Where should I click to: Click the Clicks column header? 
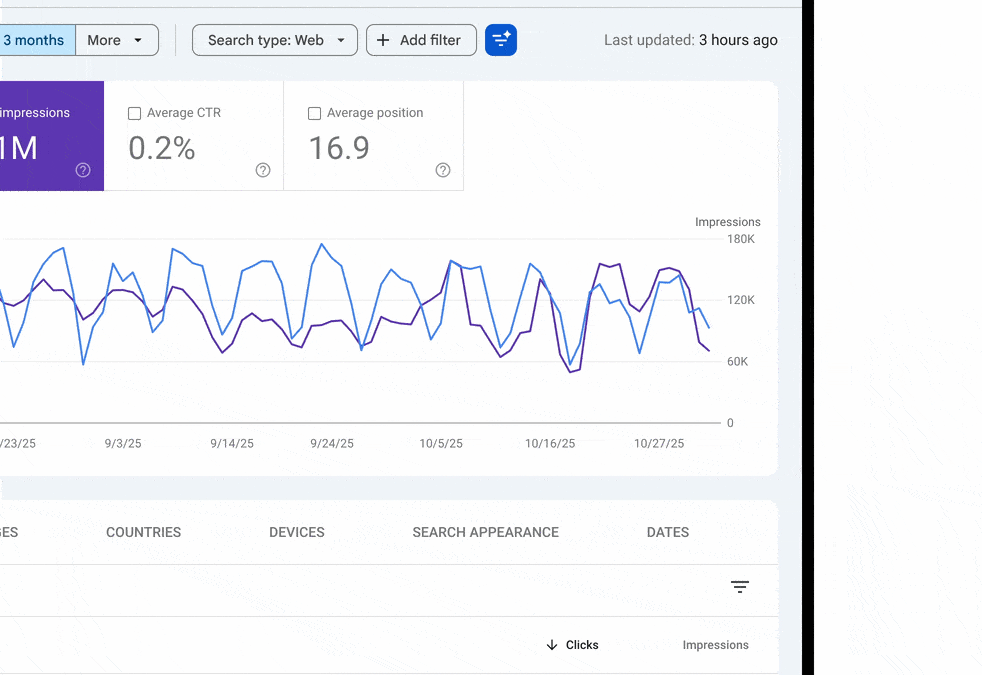point(581,645)
